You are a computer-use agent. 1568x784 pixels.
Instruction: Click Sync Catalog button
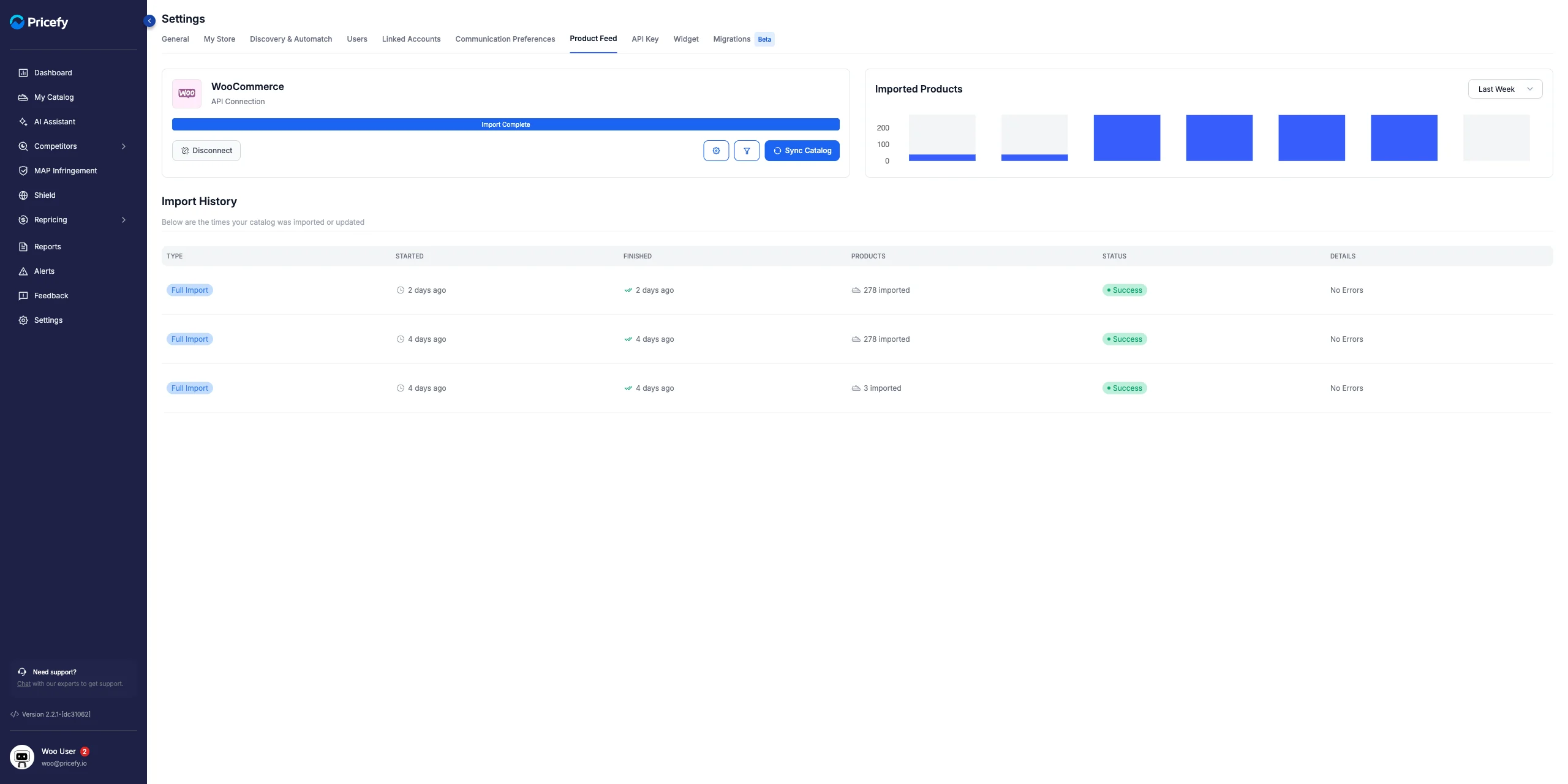click(x=802, y=151)
